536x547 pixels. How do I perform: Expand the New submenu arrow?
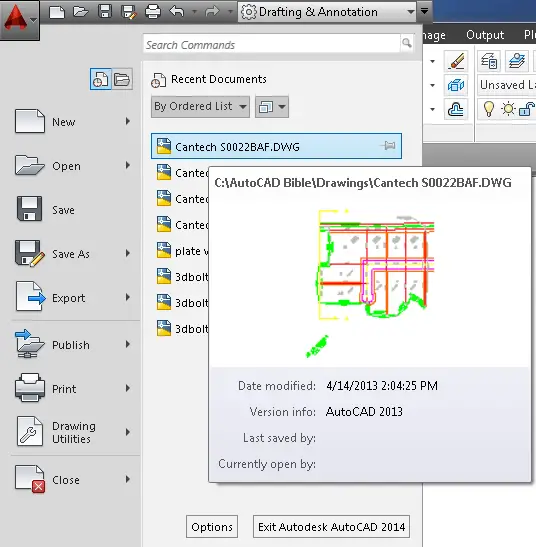(x=128, y=121)
